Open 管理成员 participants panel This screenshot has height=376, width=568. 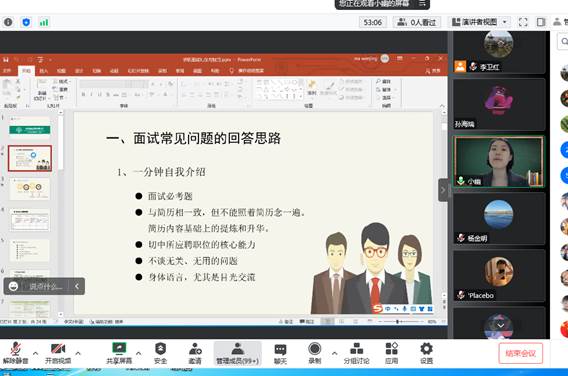(237, 352)
